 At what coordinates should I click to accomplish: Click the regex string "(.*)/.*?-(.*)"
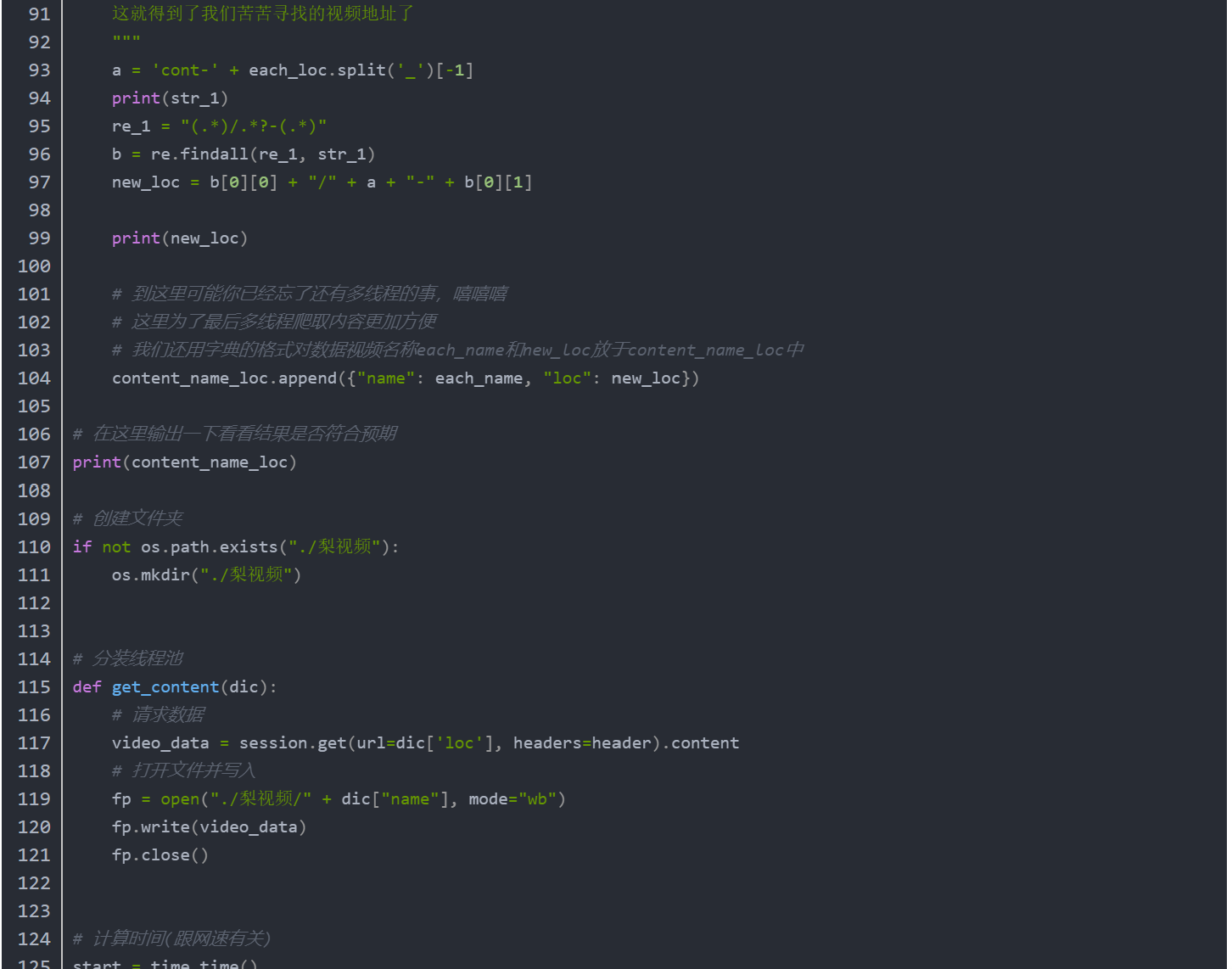[254, 126]
